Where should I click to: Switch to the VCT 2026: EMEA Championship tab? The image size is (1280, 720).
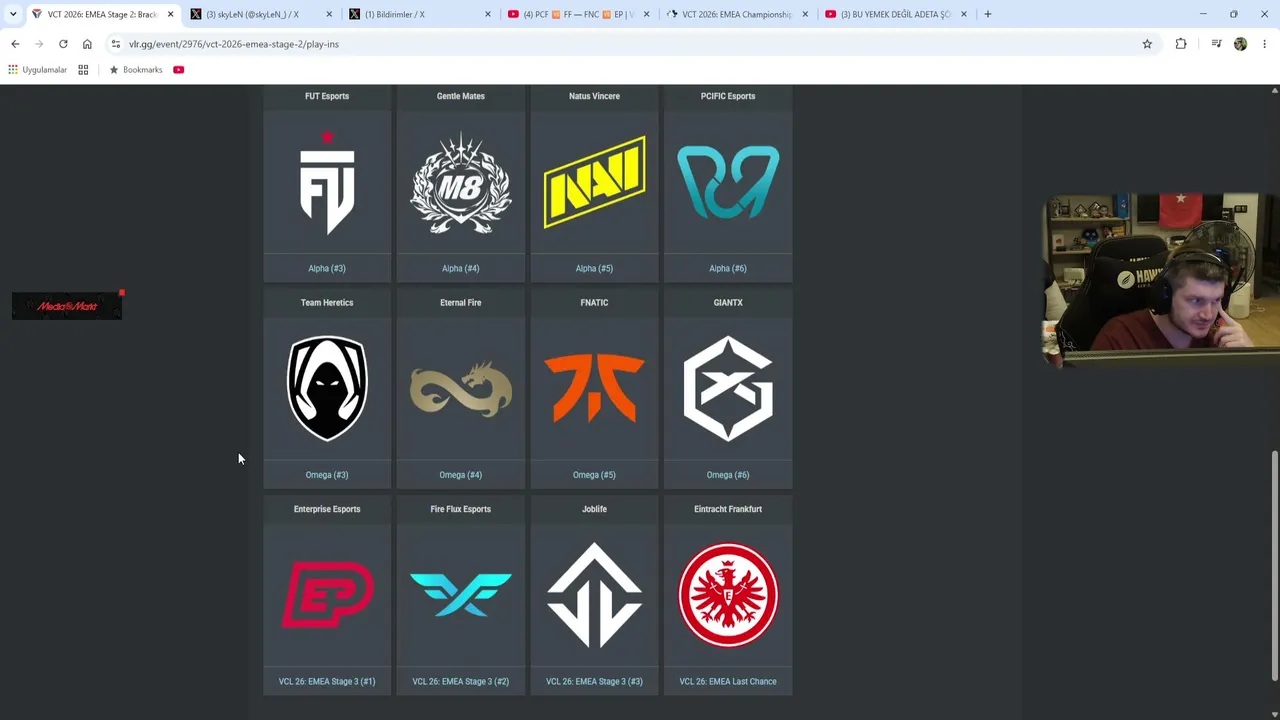tap(739, 14)
